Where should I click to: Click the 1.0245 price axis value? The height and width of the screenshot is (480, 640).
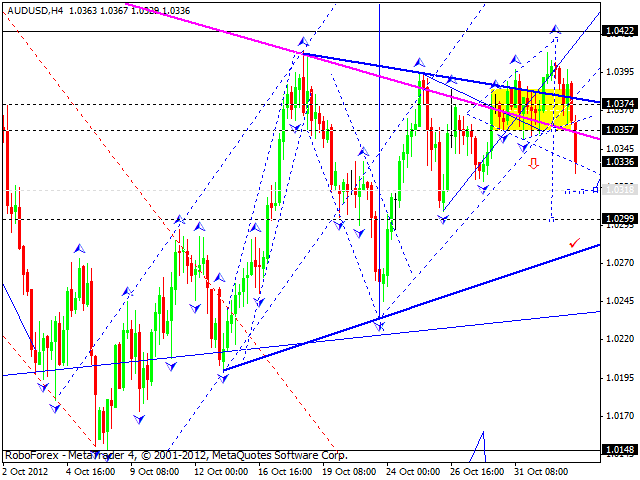[620, 301]
